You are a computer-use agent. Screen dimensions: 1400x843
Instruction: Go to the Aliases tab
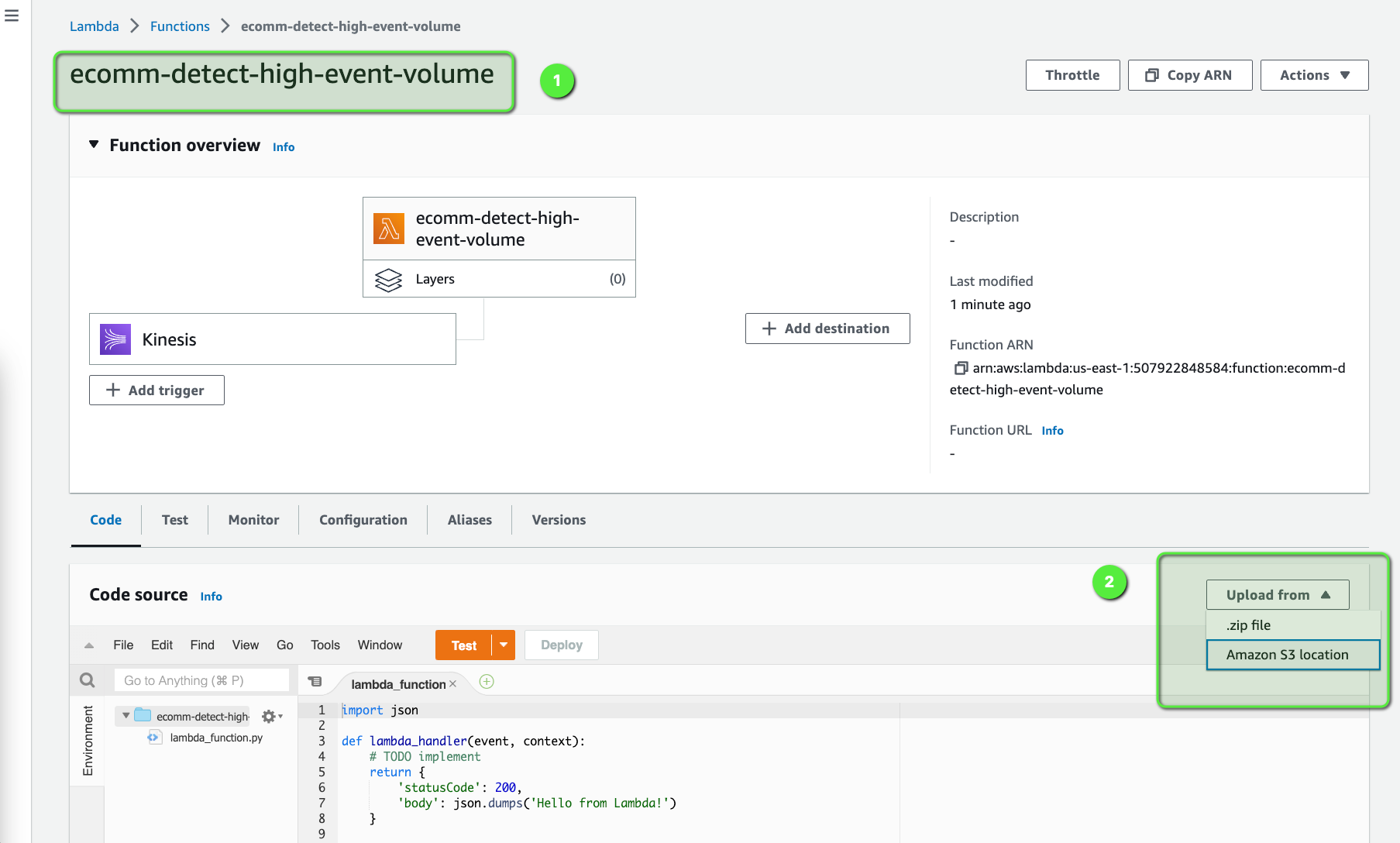[470, 520]
